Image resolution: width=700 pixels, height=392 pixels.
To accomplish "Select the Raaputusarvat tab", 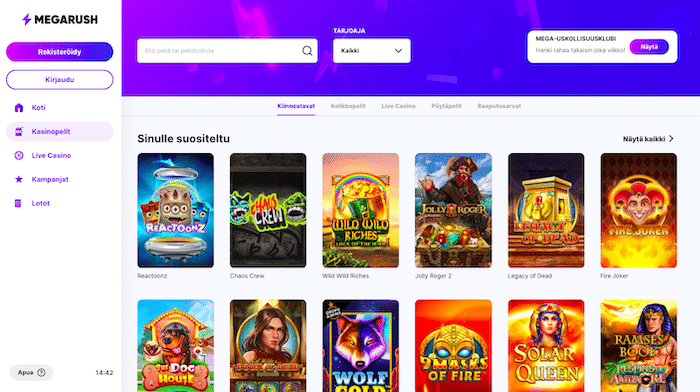I will (x=499, y=106).
